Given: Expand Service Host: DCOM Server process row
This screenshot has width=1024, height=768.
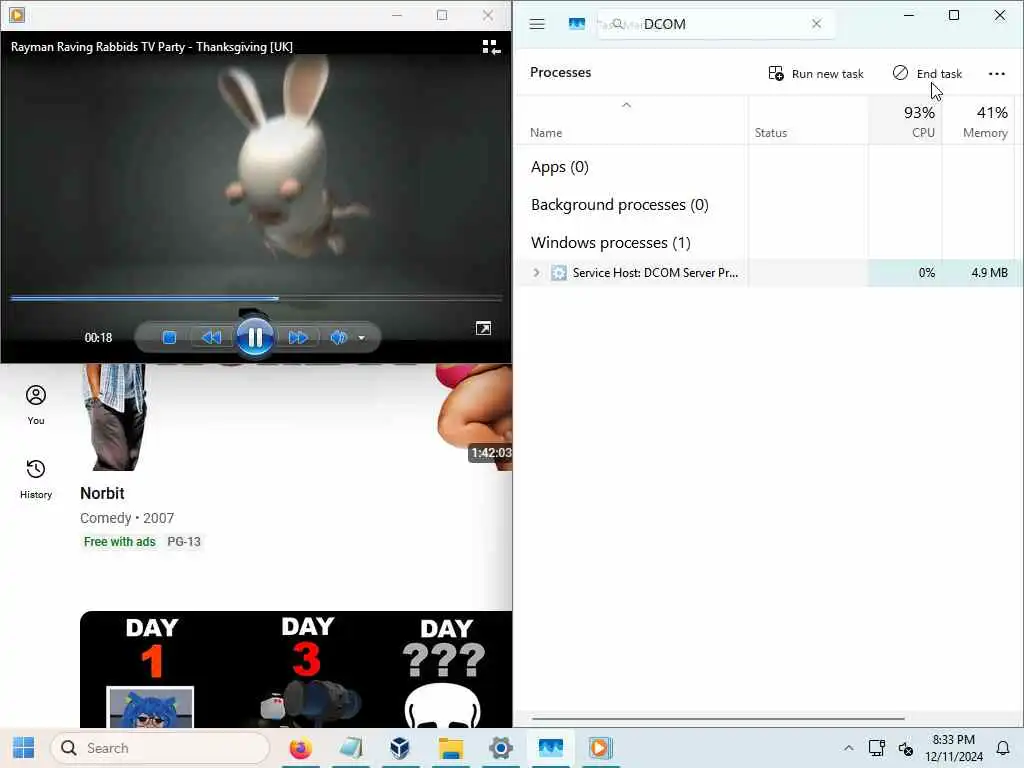Looking at the screenshot, I should click(536, 272).
